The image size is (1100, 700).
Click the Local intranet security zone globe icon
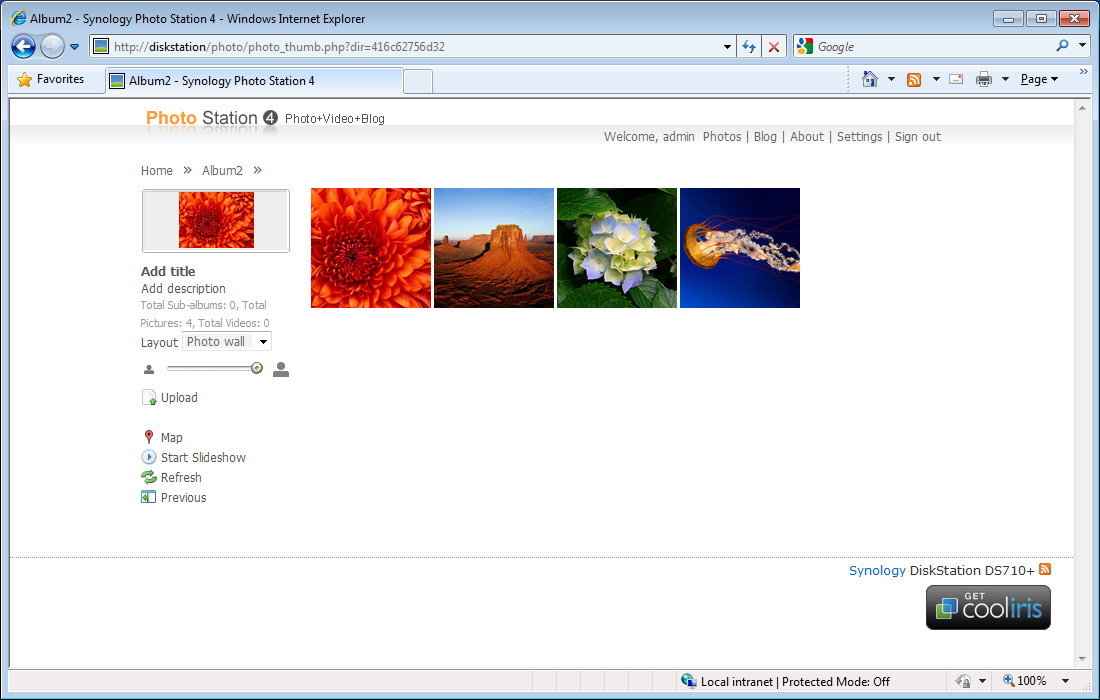[x=688, y=681]
